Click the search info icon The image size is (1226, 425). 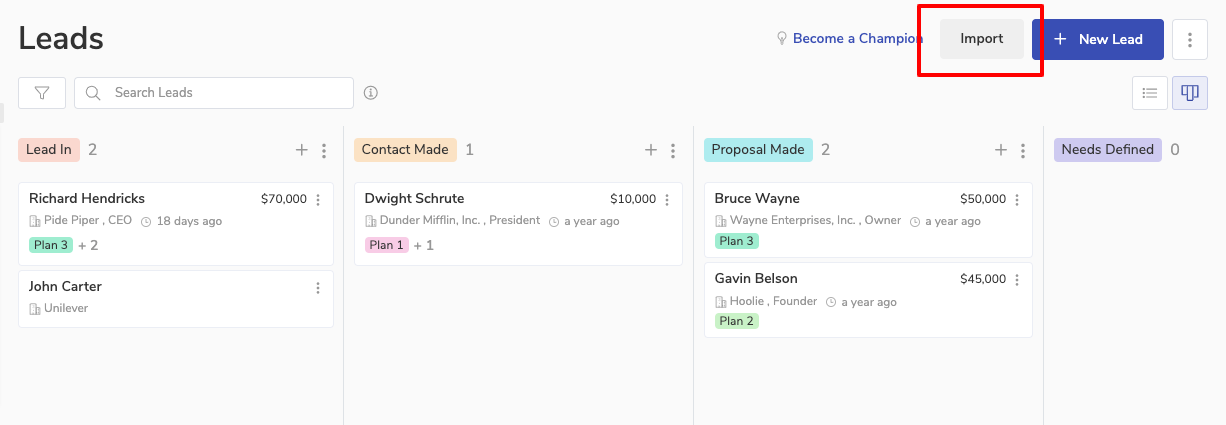point(371,93)
